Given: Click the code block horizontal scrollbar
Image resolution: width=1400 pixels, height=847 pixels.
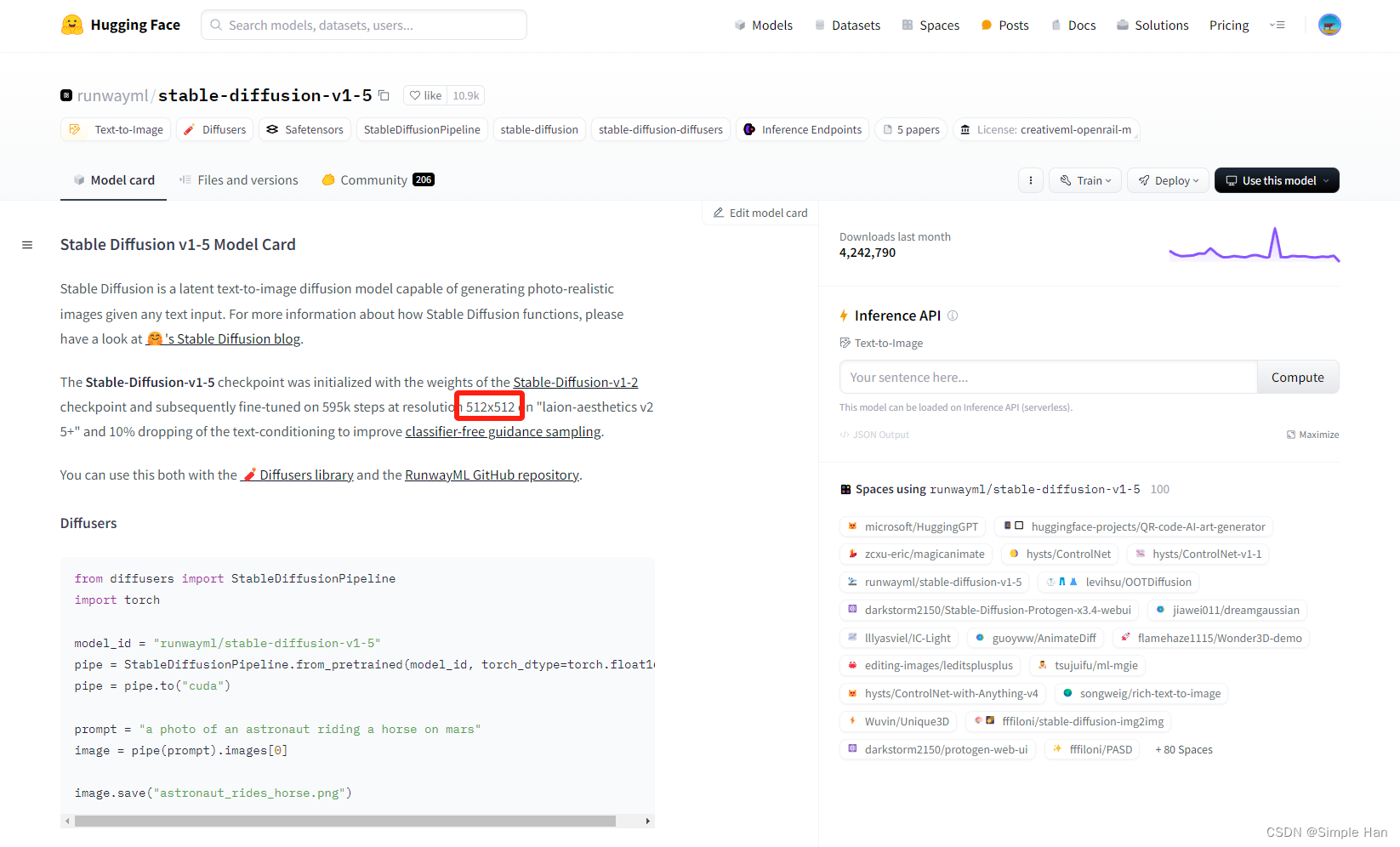Looking at the screenshot, I should pyautogui.click(x=344, y=821).
